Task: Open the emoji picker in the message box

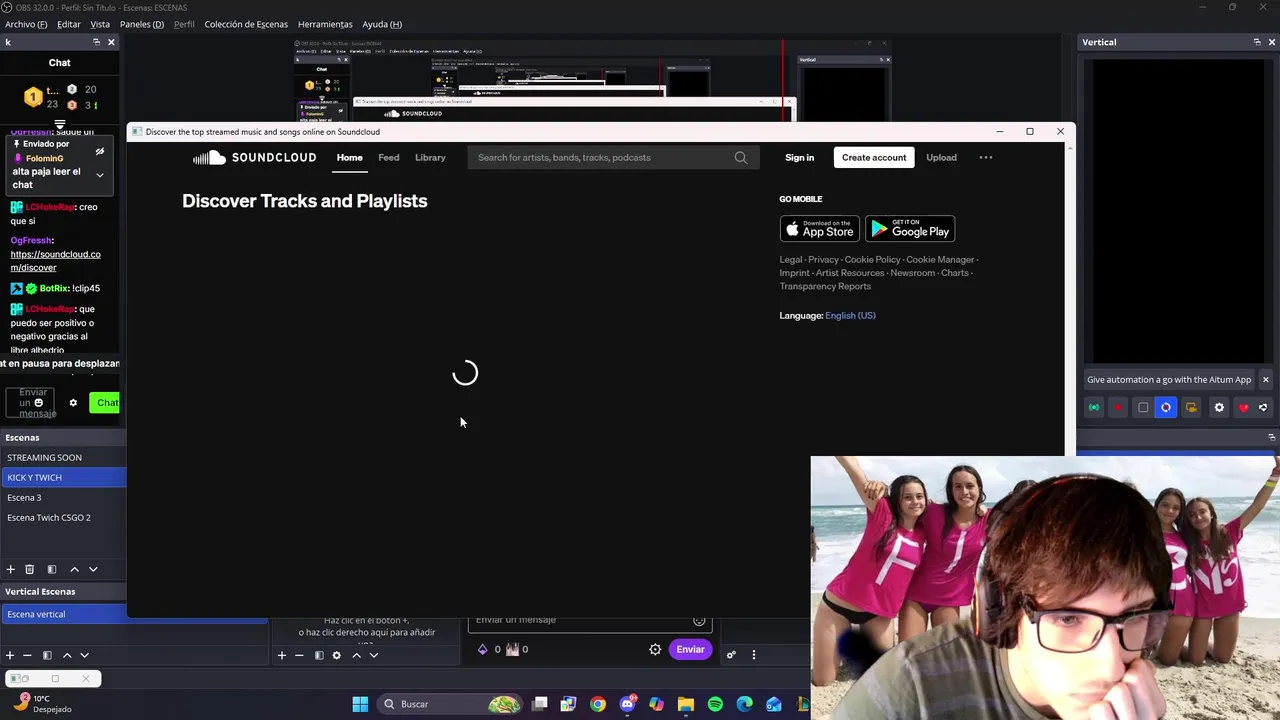Action: (699, 620)
